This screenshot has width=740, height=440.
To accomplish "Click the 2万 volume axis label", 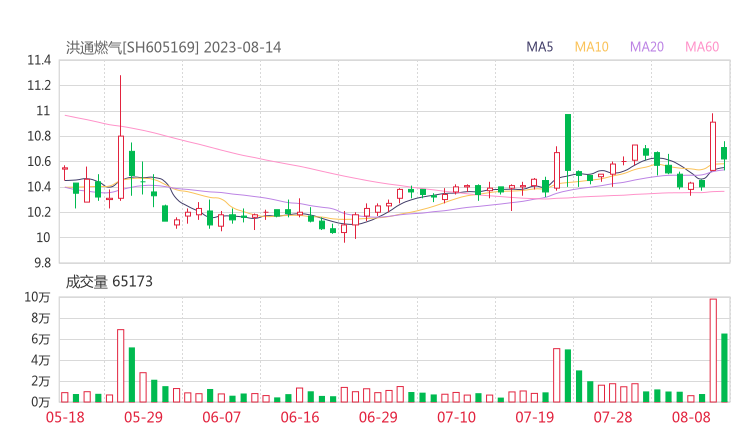I will pos(41,381).
